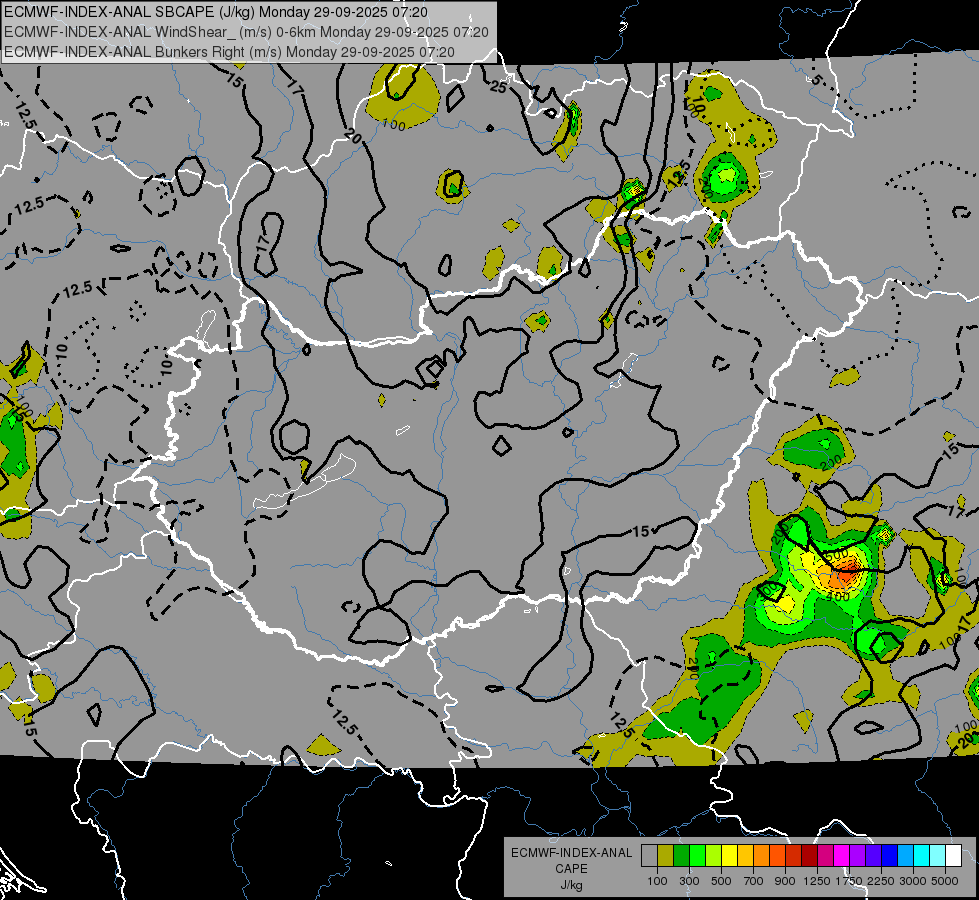979x900 pixels.
Task: Click the magenta legend swatch
Action: tap(842, 855)
